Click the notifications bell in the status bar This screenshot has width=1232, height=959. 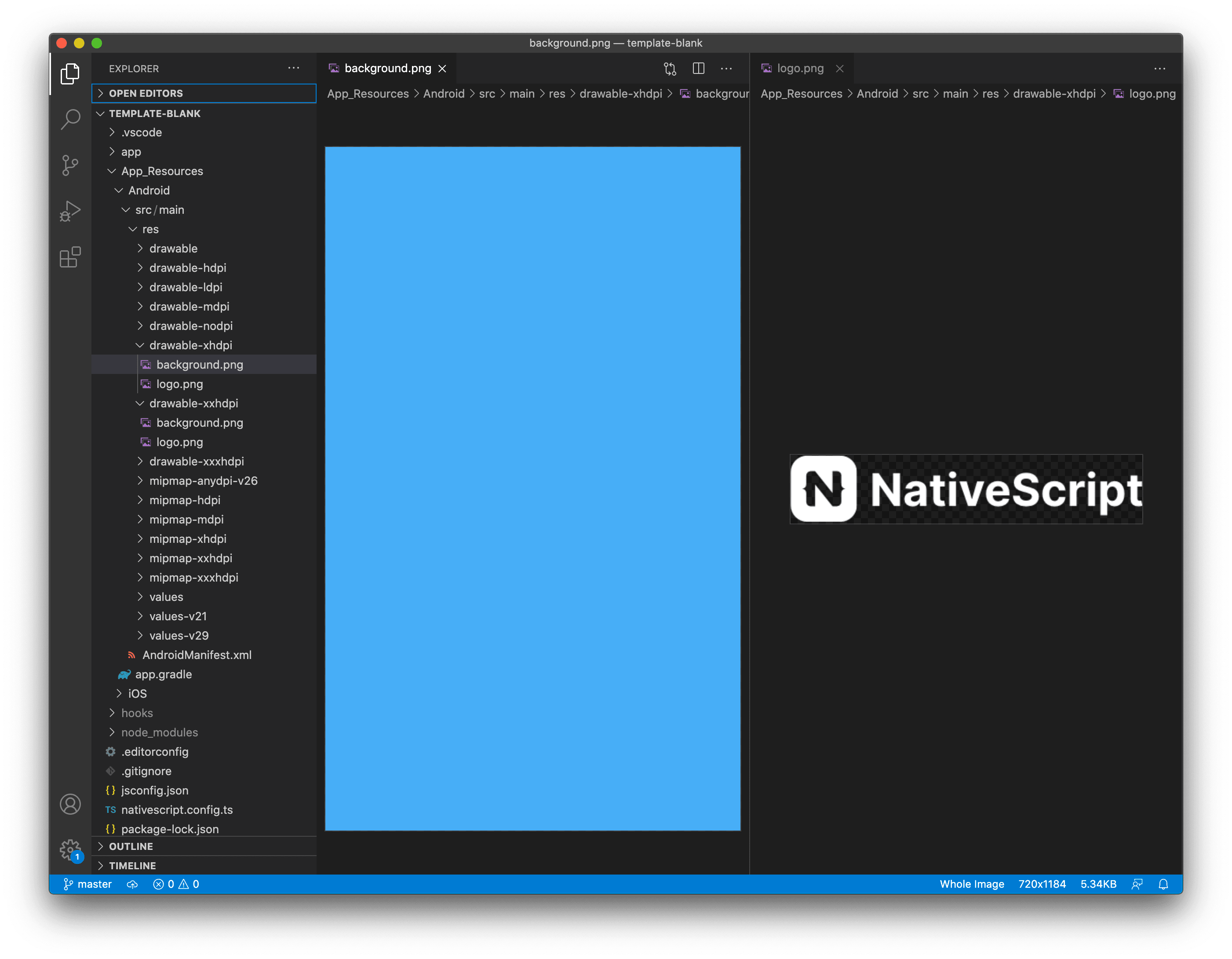click(x=1163, y=884)
